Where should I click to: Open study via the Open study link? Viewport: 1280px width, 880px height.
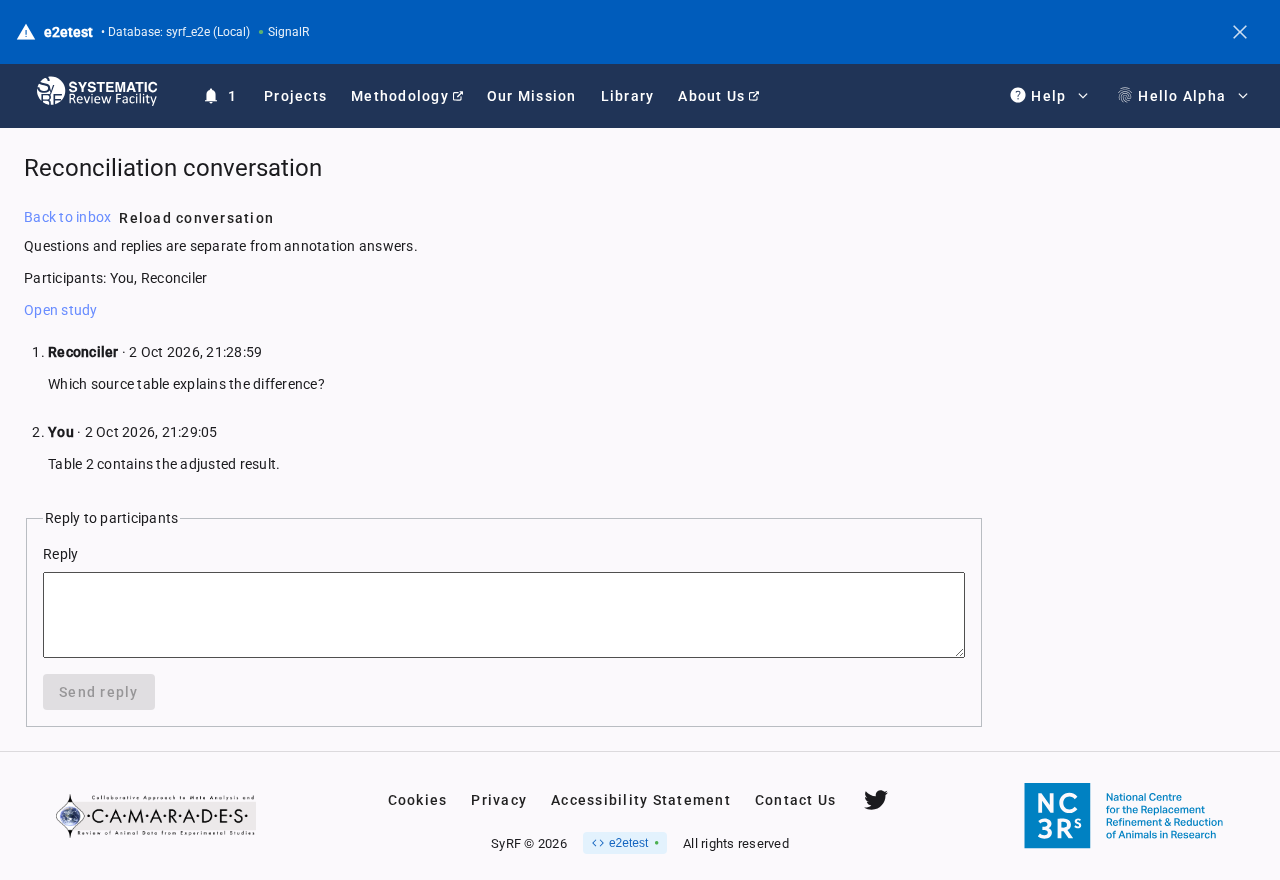60,310
